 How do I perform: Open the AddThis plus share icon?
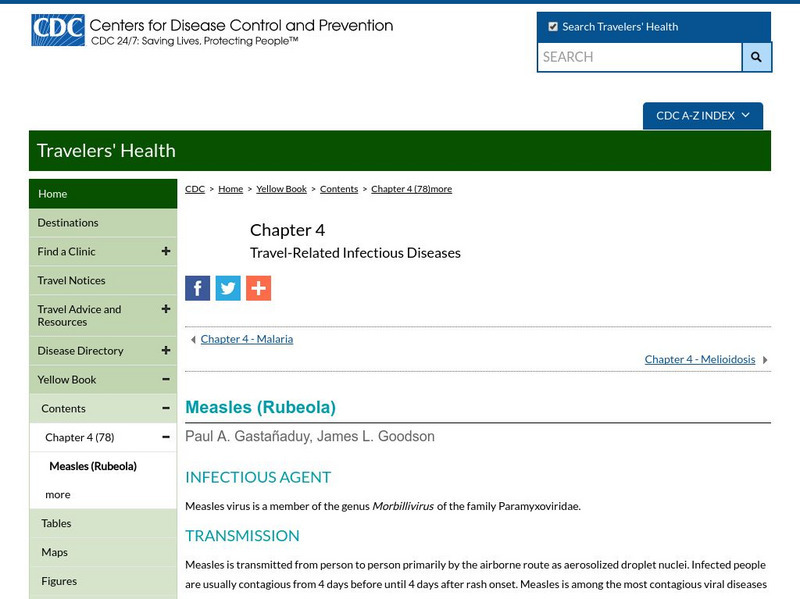click(258, 288)
